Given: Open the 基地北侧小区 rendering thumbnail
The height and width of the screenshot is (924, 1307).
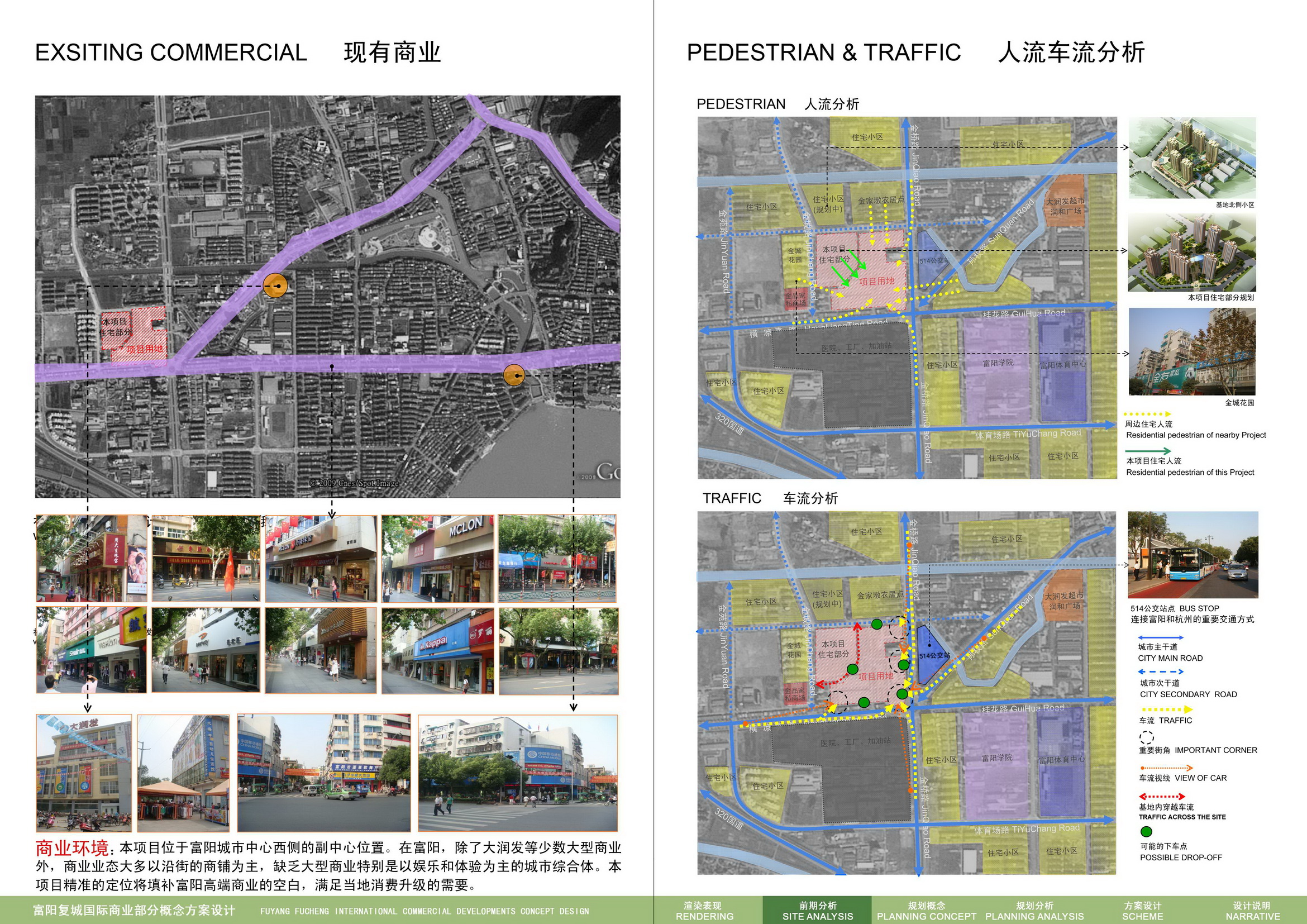Looking at the screenshot, I should [x=1192, y=158].
